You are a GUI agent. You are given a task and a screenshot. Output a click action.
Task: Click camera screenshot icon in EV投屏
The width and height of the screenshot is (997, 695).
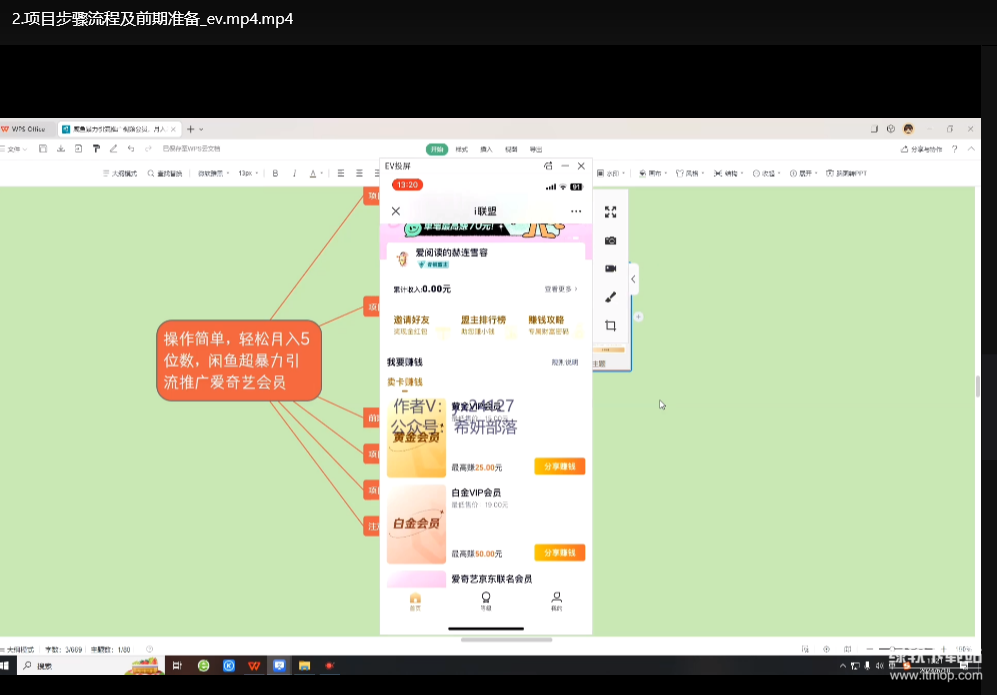[x=610, y=240]
